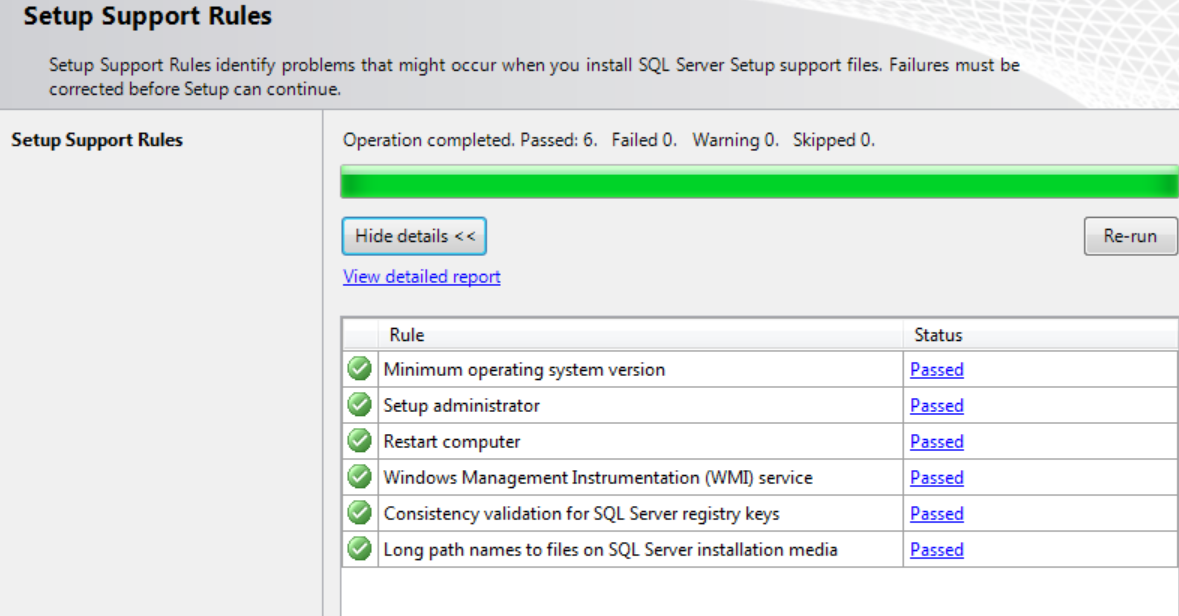Open the View detailed report link
The height and width of the screenshot is (616, 1179).
pyautogui.click(x=422, y=277)
